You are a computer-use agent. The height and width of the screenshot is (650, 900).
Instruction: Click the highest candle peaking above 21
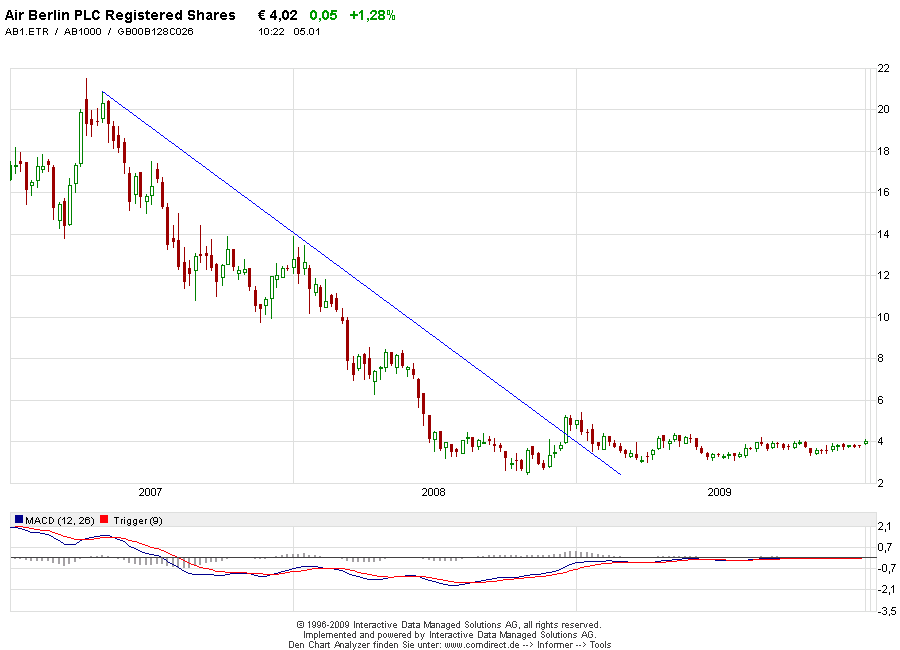86,109
